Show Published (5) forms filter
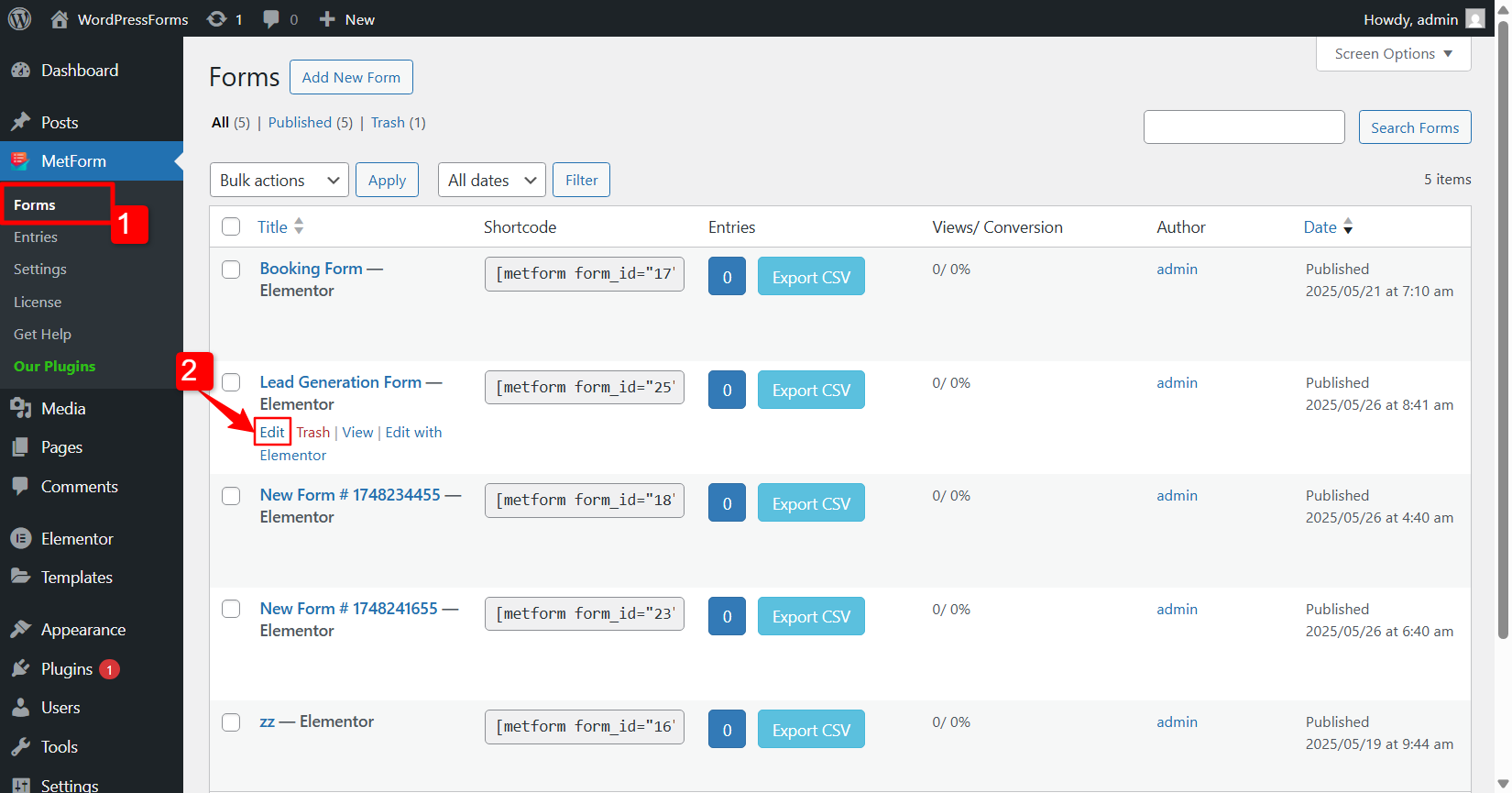The width and height of the screenshot is (1512, 793). (x=310, y=122)
